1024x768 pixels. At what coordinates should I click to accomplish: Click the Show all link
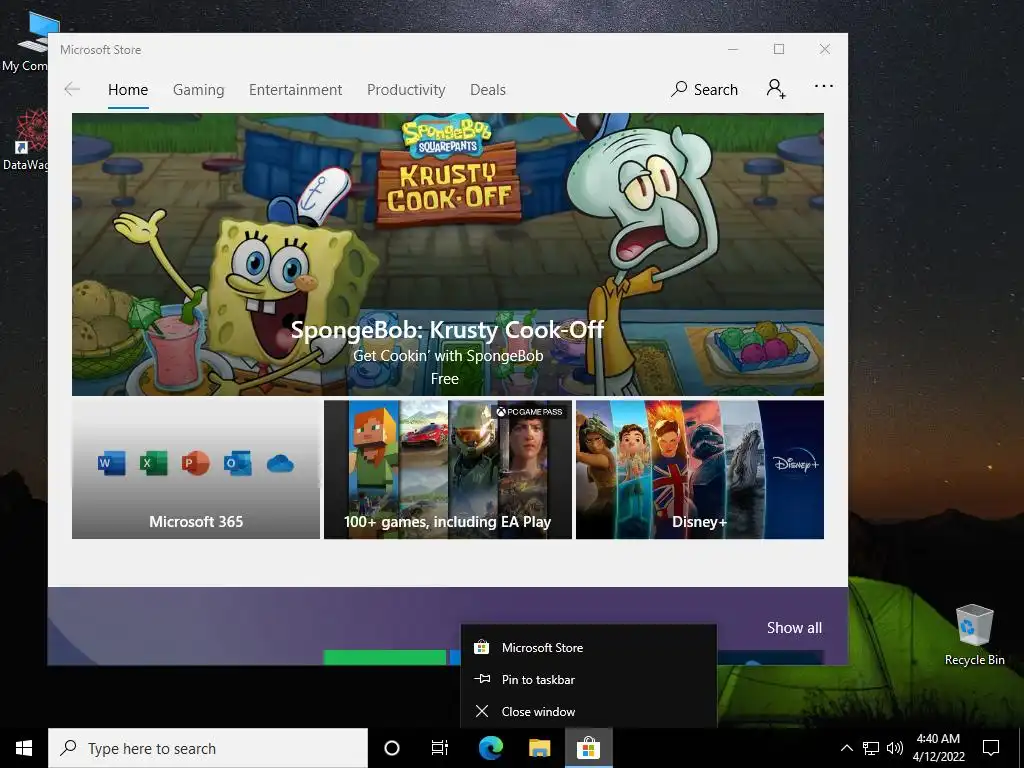click(x=794, y=628)
